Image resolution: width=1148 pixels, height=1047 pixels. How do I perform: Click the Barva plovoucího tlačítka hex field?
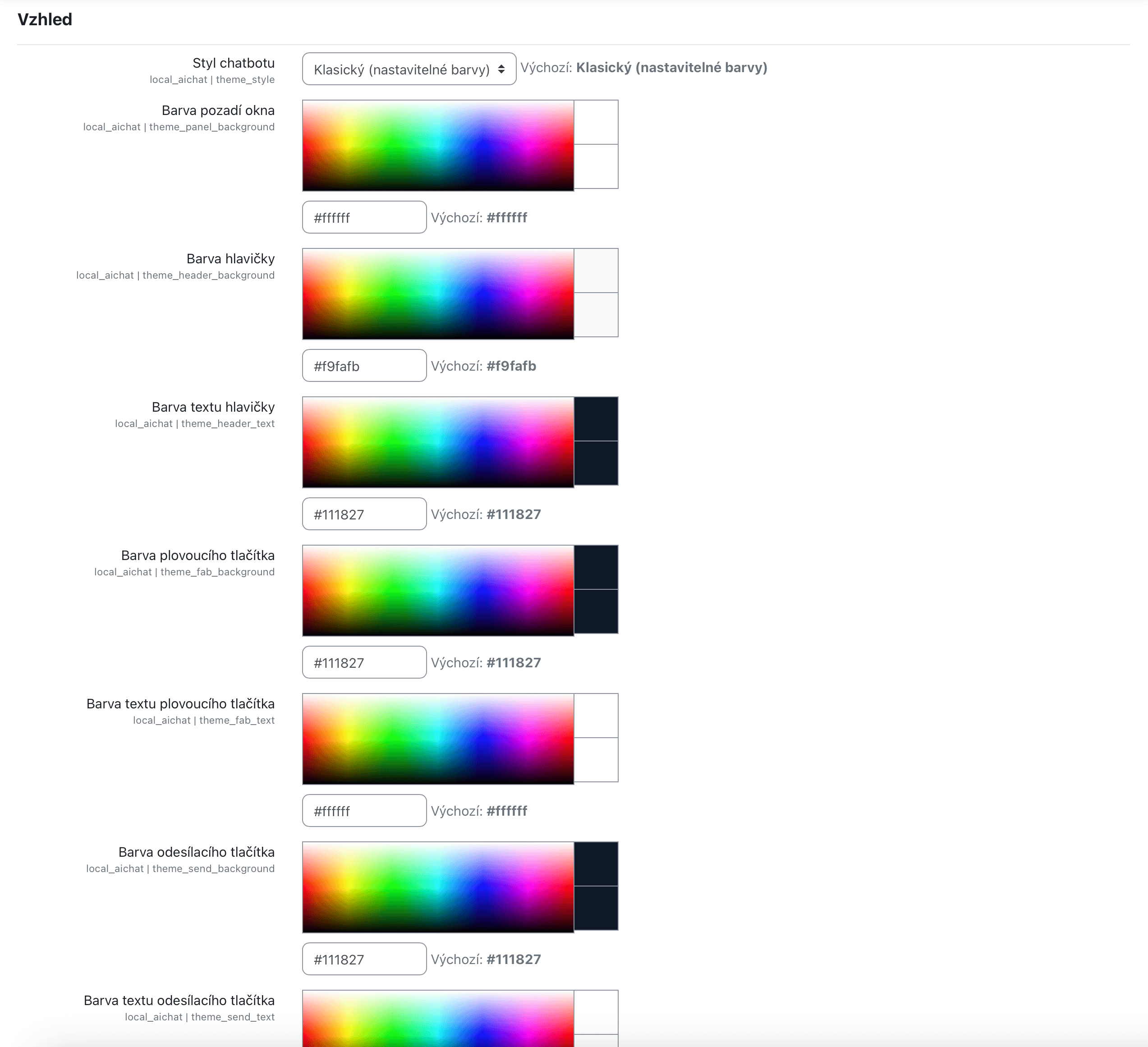point(364,662)
